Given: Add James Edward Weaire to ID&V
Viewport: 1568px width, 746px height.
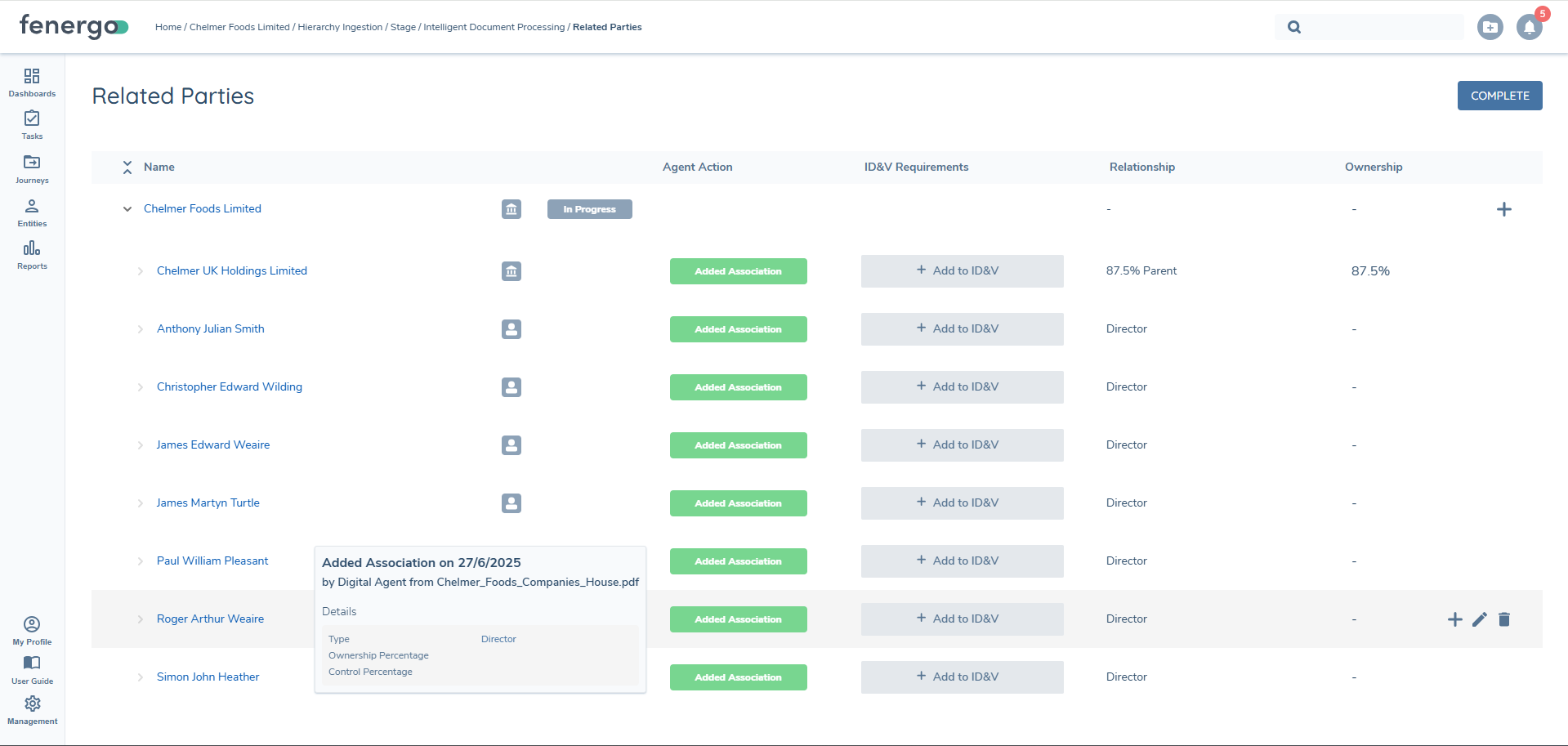Looking at the screenshot, I should [962, 444].
